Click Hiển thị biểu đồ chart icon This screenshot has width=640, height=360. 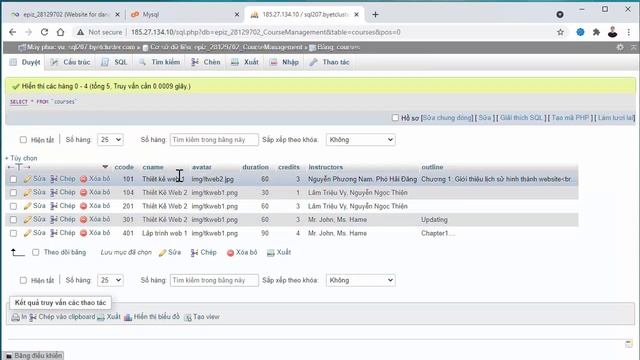pyautogui.click(x=128, y=317)
